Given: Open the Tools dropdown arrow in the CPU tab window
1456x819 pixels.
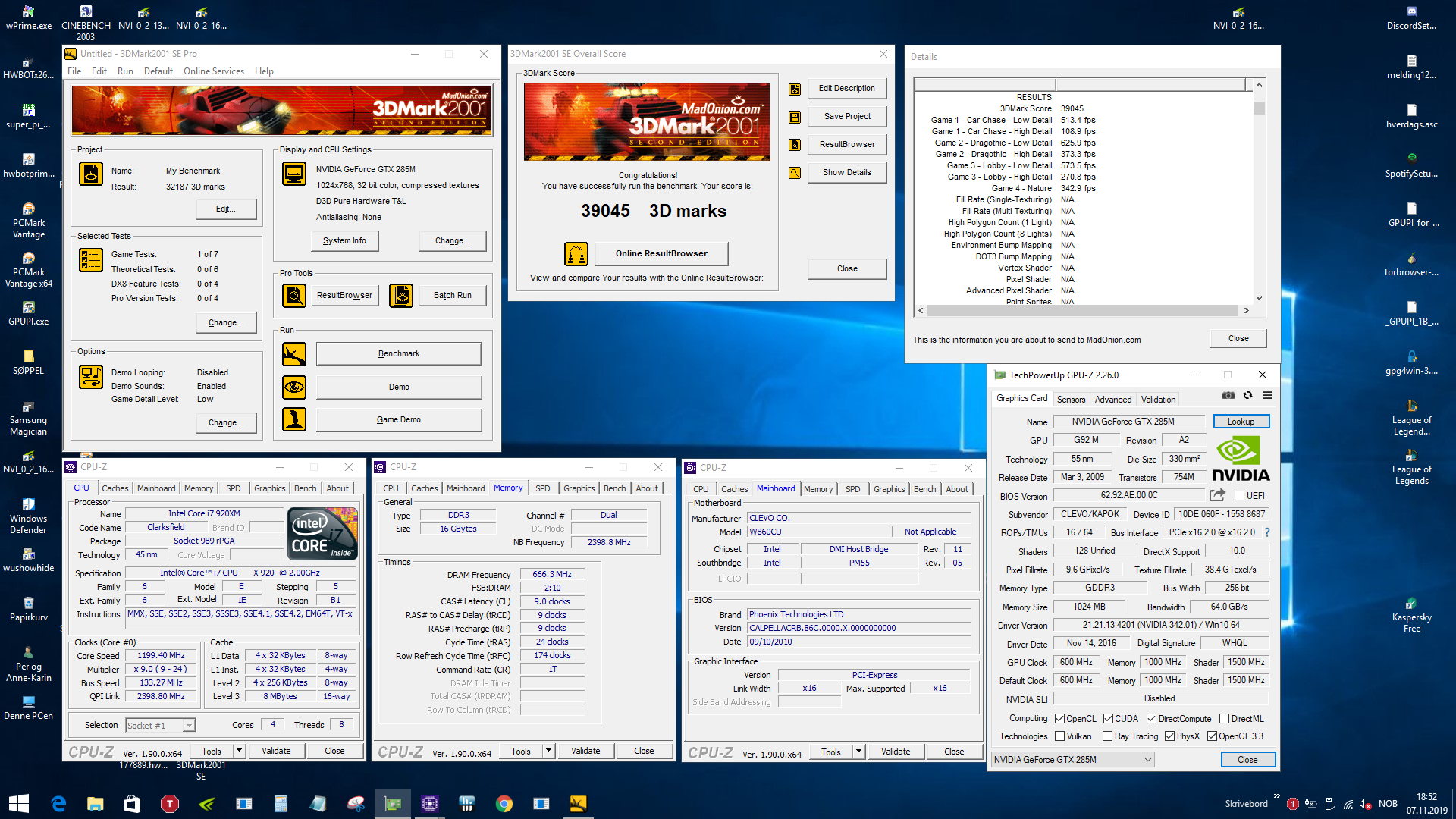Looking at the screenshot, I should pyautogui.click(x=239, y=752).
